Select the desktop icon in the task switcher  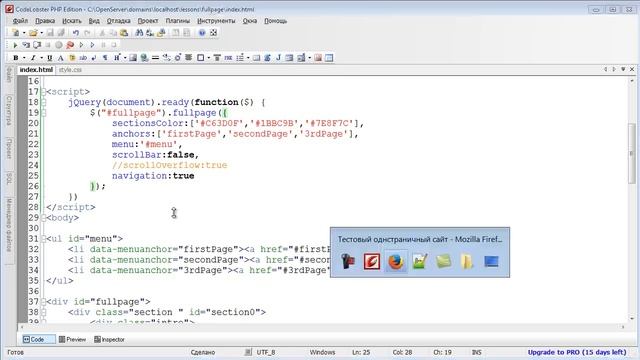[x=491, y=261]
